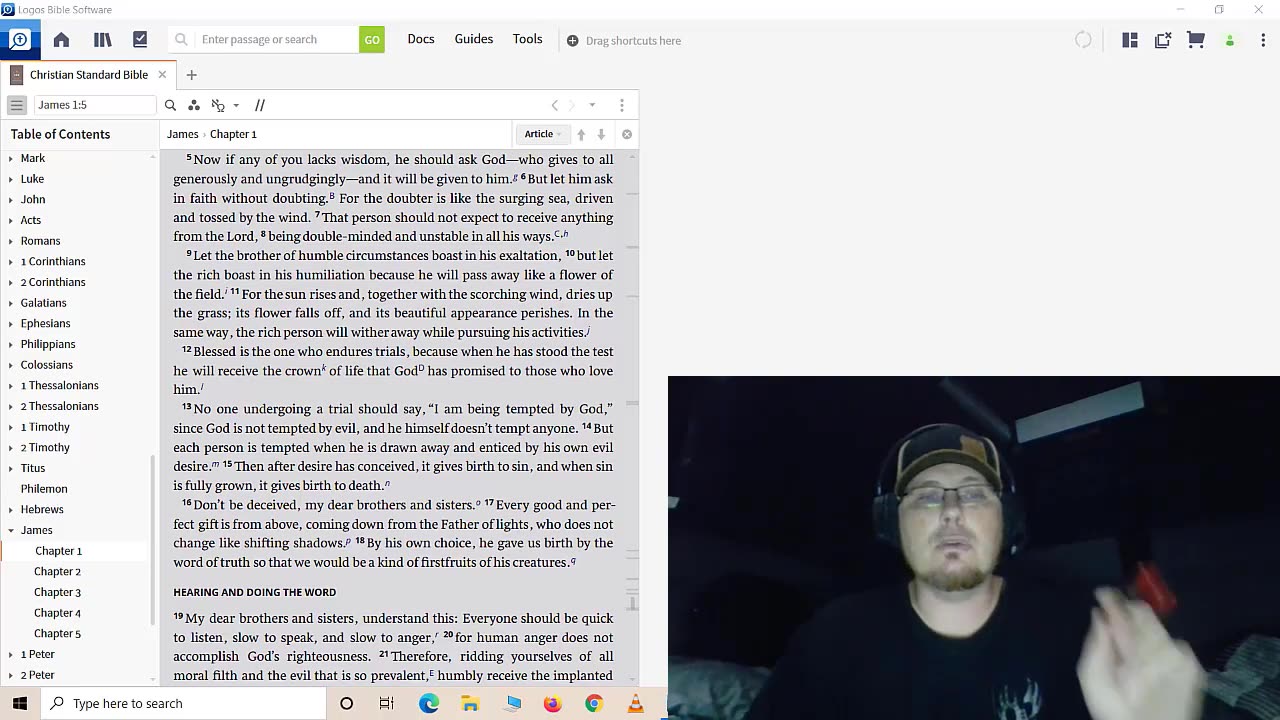
Task: Click the Hearing and Doing the Word heading
Action: (254, 592)
